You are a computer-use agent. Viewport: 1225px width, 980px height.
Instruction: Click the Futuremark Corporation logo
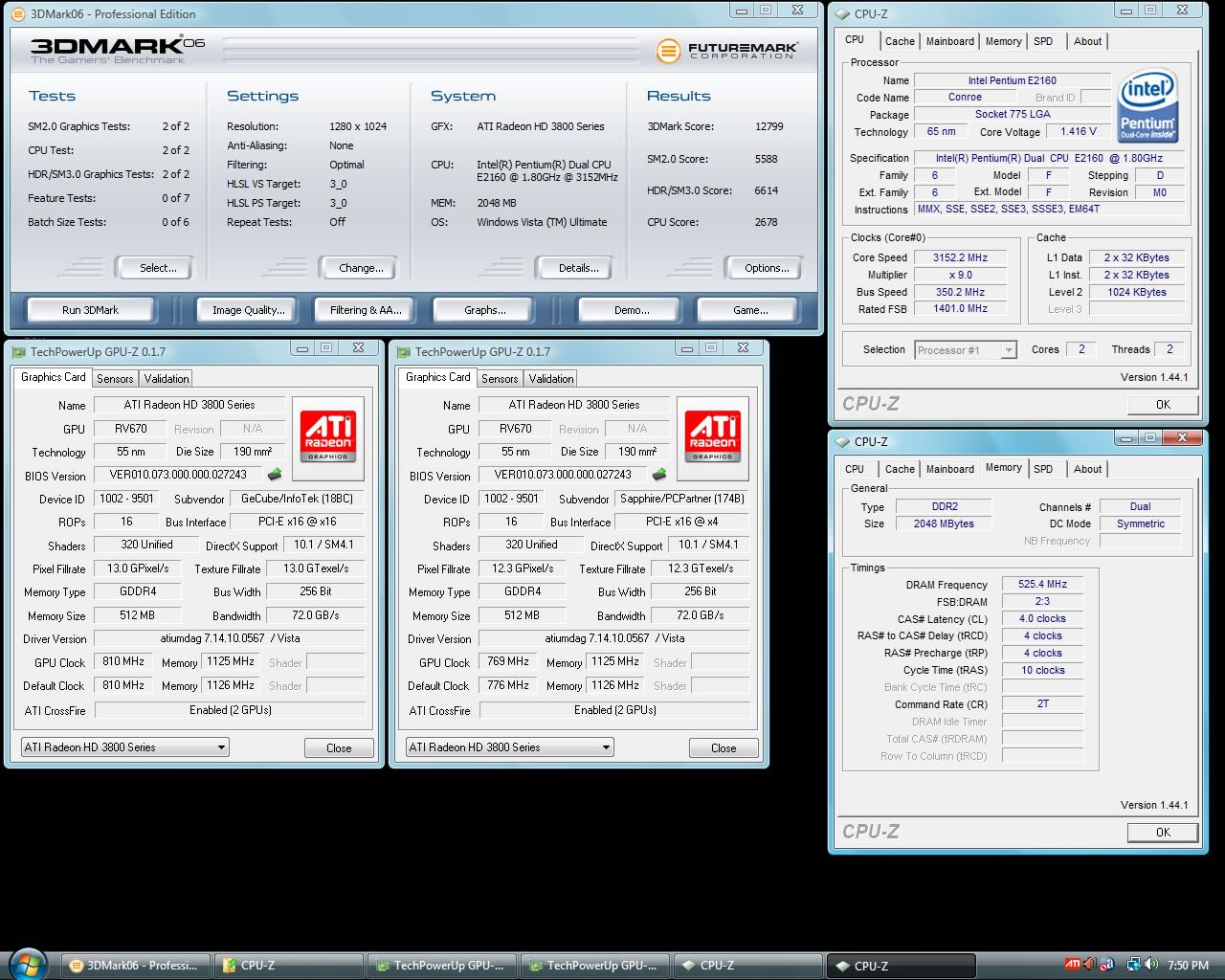pos(727,51)
